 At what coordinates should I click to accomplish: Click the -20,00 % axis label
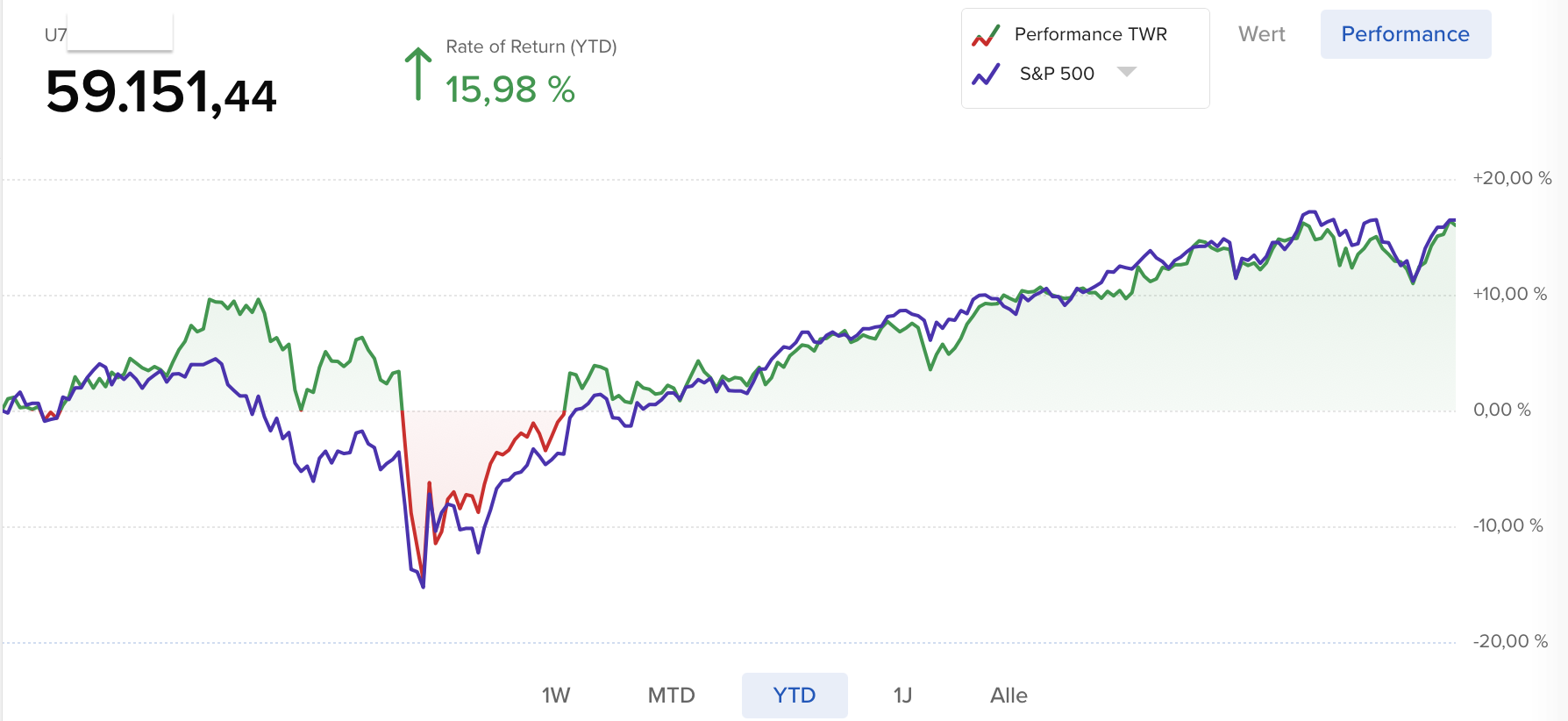1510,641
